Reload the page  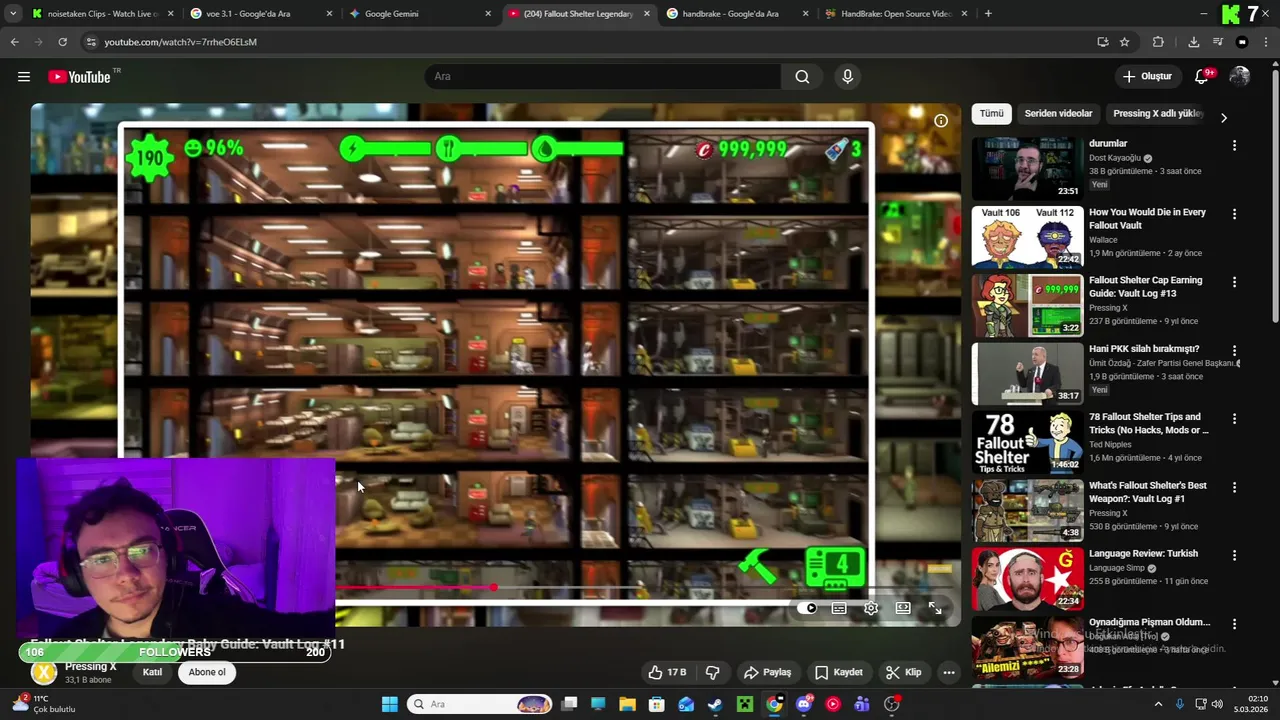(x=62, y=42)
